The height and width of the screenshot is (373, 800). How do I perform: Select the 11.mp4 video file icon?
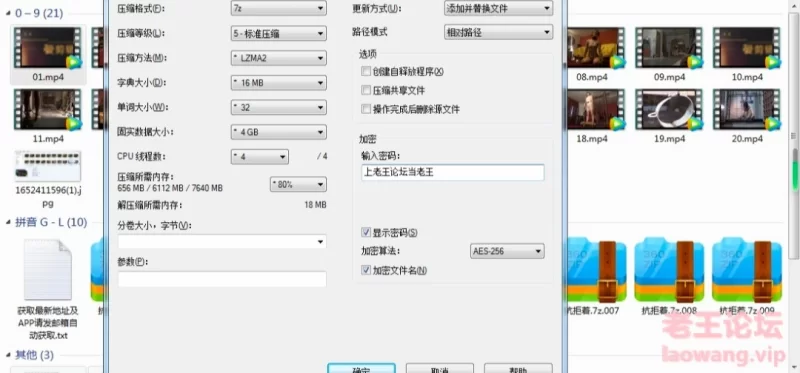(47, 110)
